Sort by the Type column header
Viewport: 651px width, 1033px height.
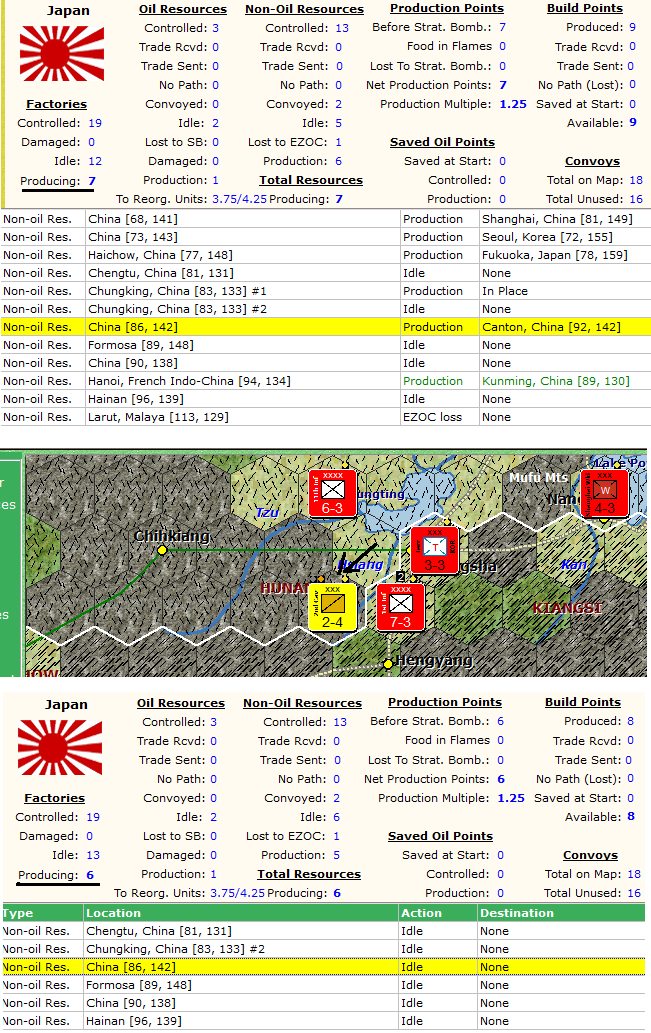coord(43,913)
